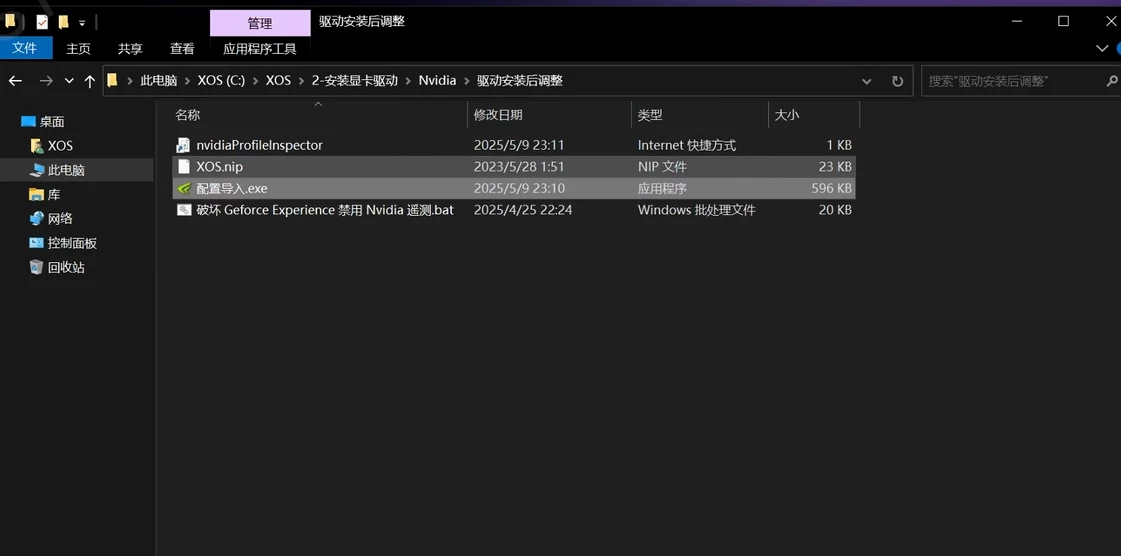This screenshot has width=1121, height=556.
Task: Click the nvidiaProfileInspector shortcut icon
Action: point(184,145)
